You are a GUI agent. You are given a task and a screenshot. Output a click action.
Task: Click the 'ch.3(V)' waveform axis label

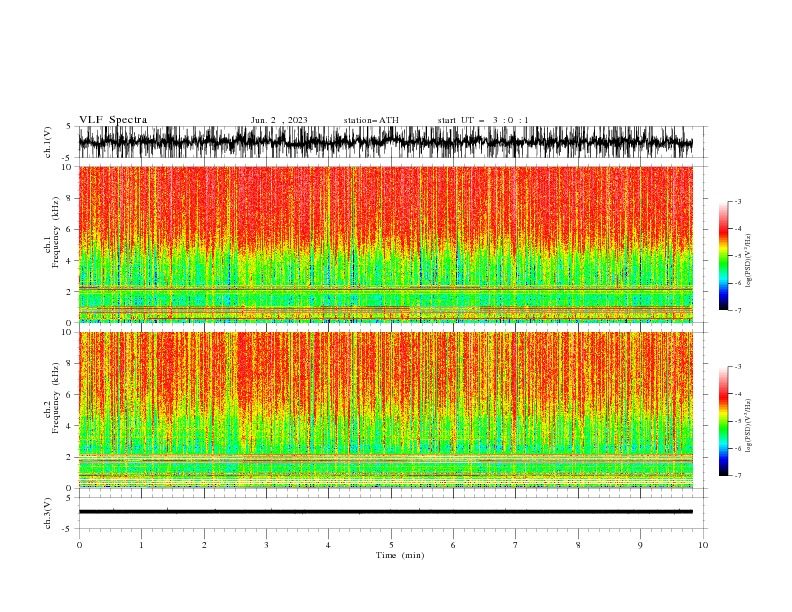coord(48,513)
